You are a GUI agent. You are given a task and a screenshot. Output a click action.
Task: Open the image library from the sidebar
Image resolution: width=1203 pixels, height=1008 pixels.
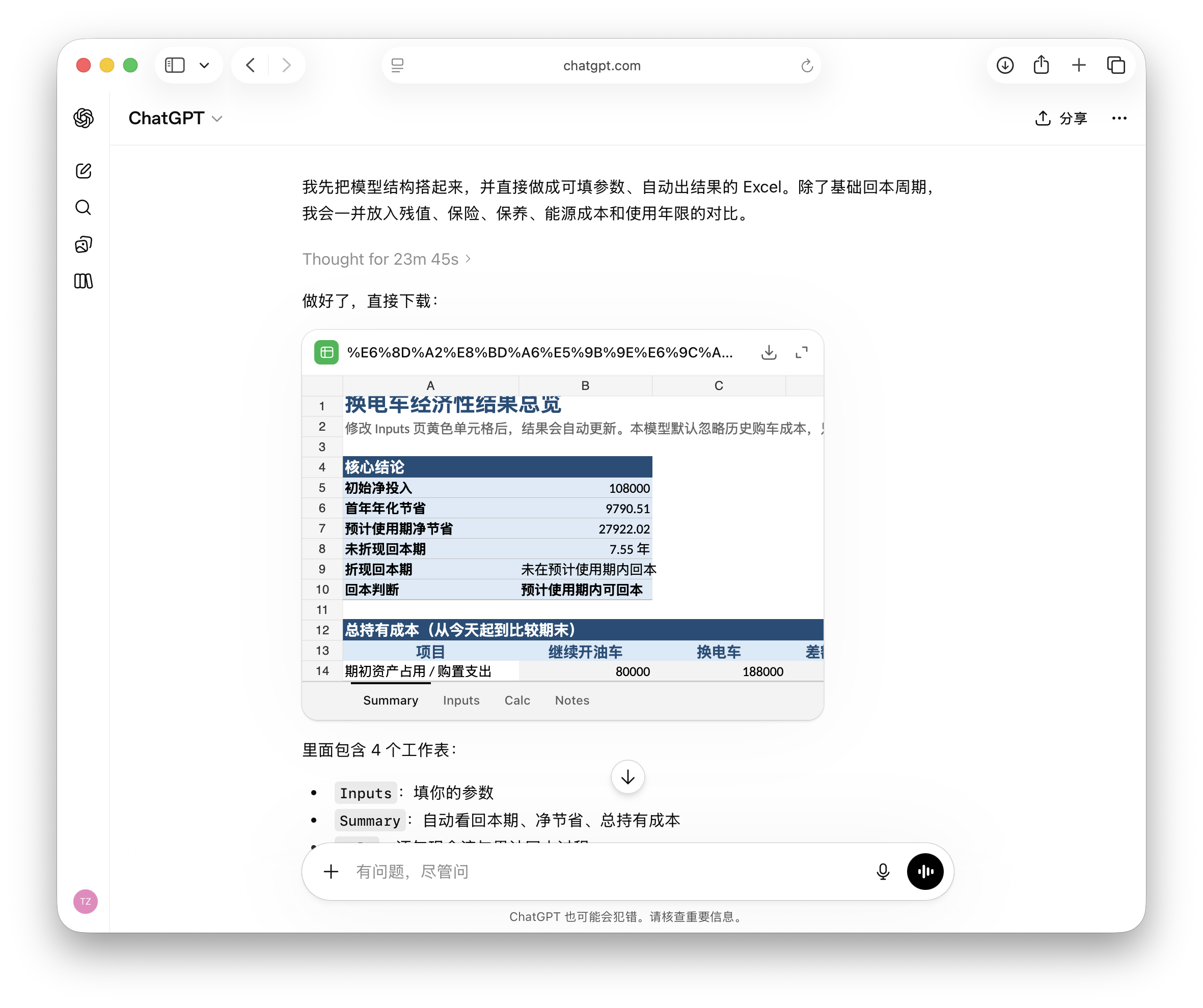tap(84, 244)
